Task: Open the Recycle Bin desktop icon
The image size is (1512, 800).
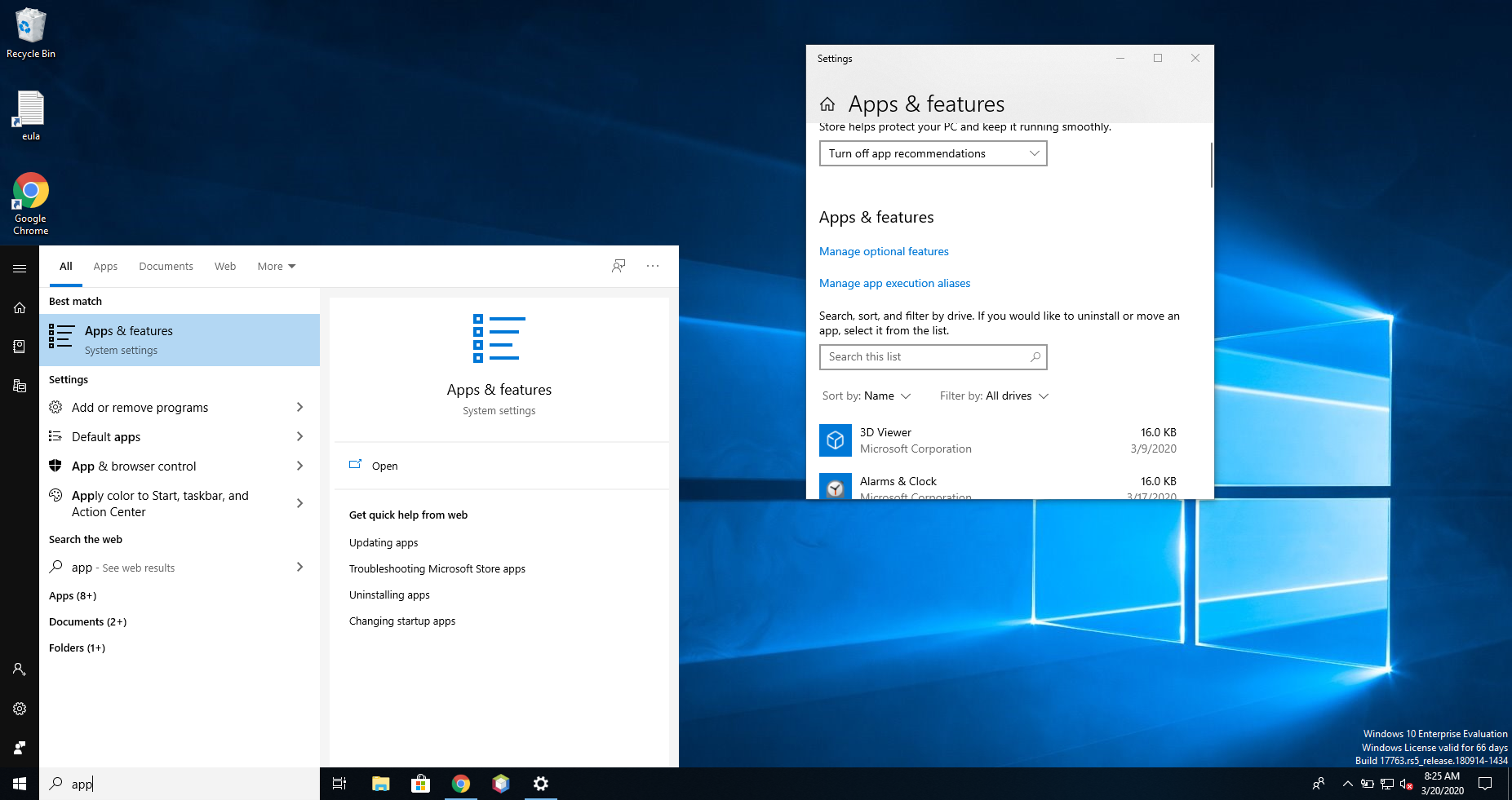Action: tap(31, 33)
